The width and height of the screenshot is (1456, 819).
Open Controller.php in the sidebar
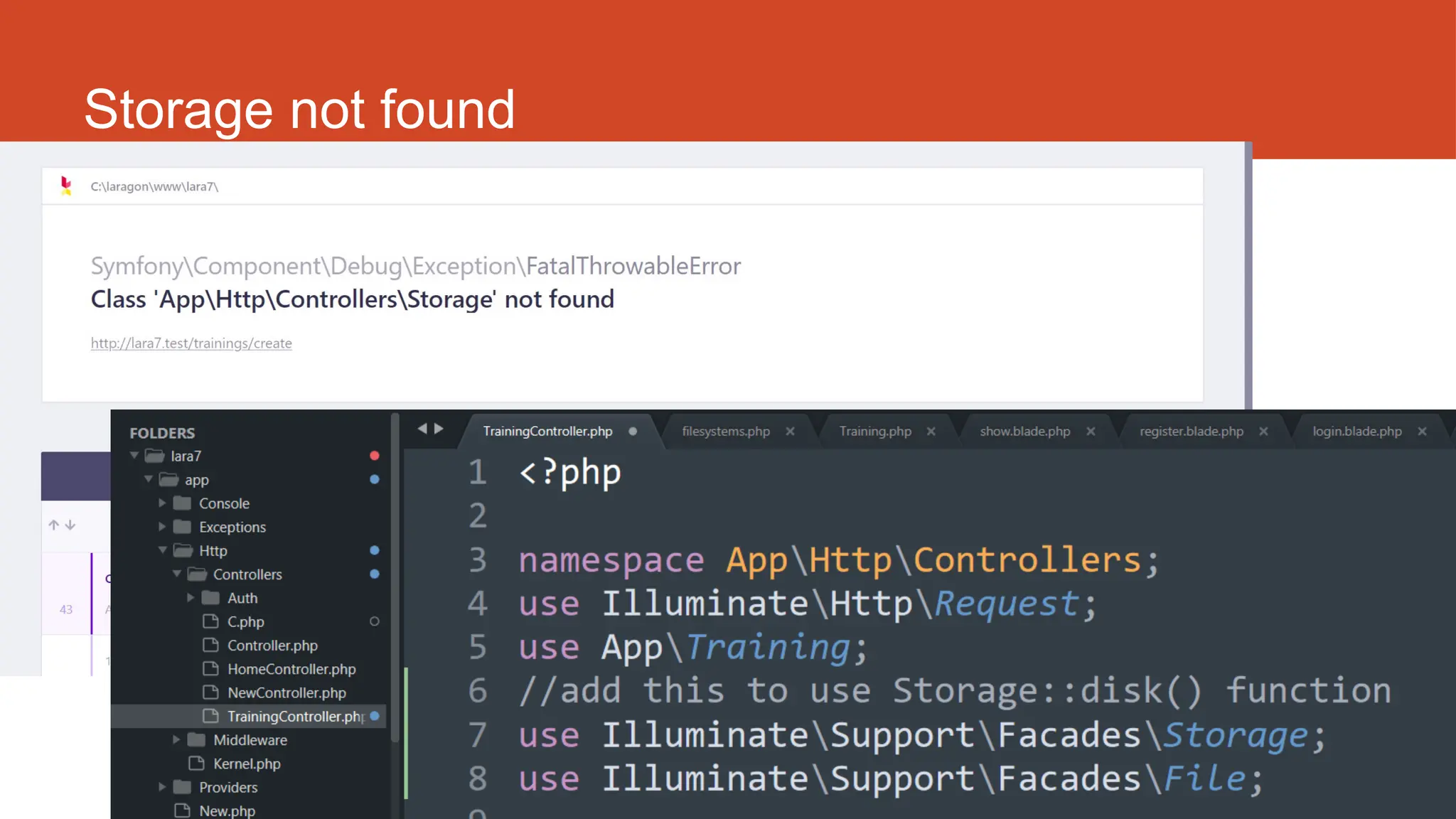point(272,646)
